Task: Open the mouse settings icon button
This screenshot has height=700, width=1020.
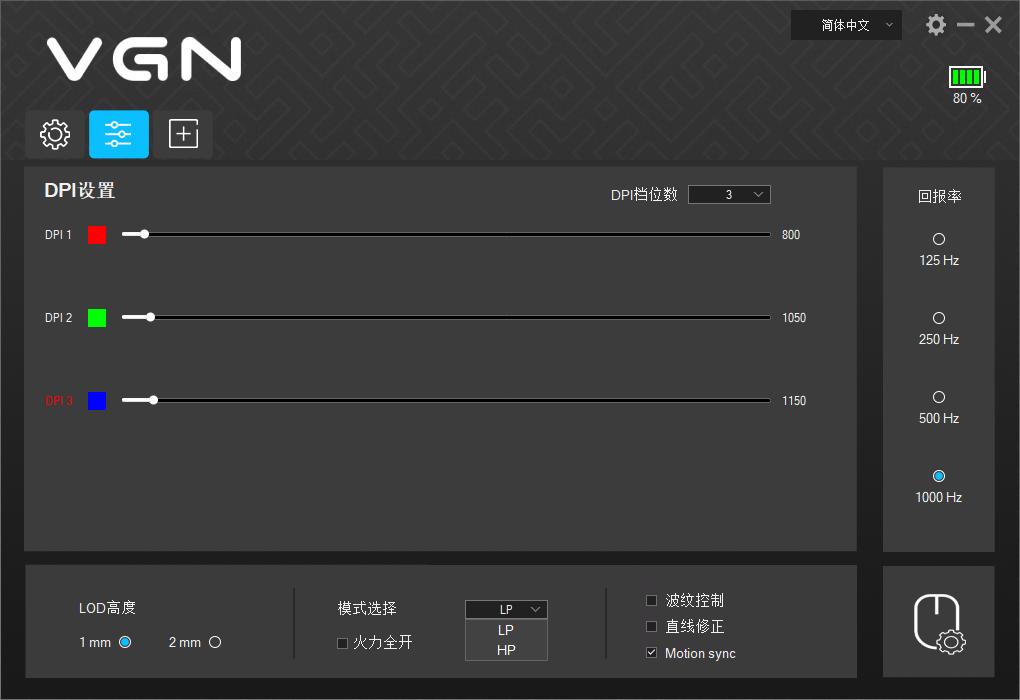Action: pyautogui.click(x=939, y=622)
